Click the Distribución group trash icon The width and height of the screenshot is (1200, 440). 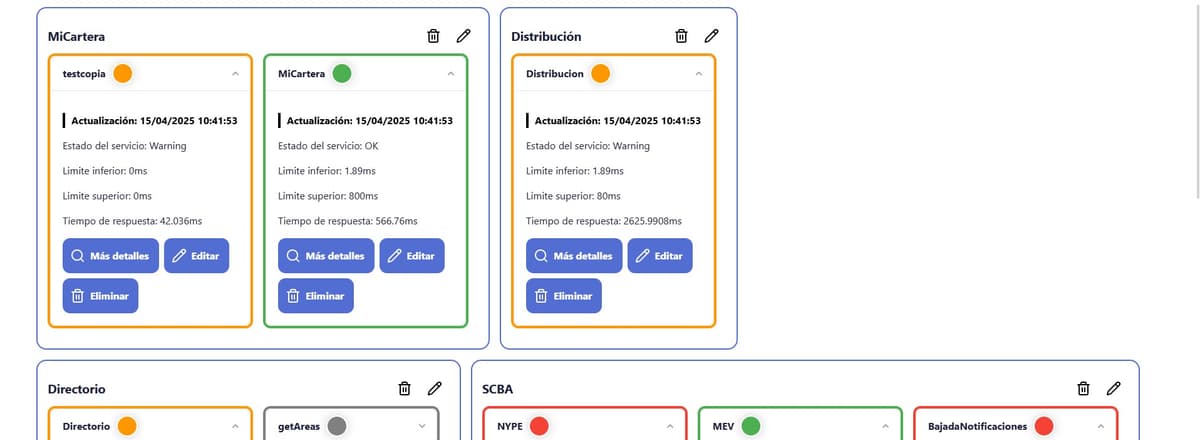[x=681, y=36]
